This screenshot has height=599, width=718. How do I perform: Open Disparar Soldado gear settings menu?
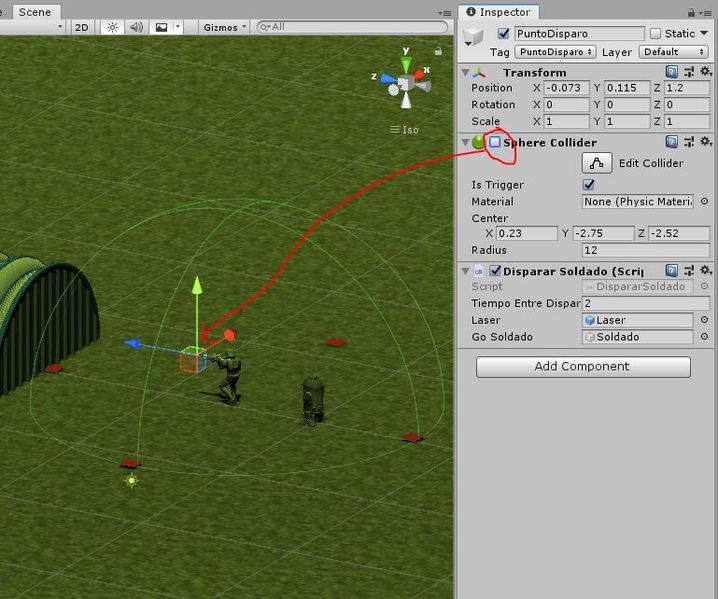pos(706,270)
